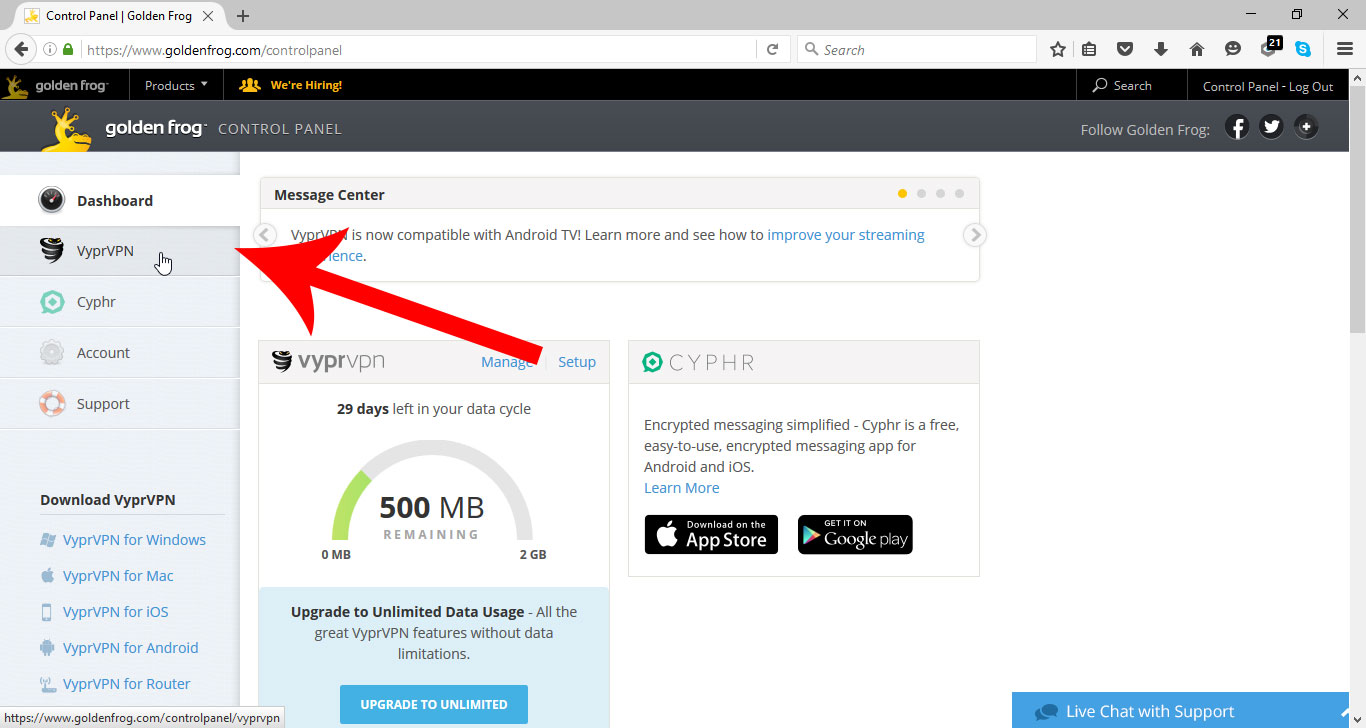Download VyprVPN for iOS
Image resolution: width=1366 pixels, height=728 pixels.
pyautogui.click(x=115, y=612)
